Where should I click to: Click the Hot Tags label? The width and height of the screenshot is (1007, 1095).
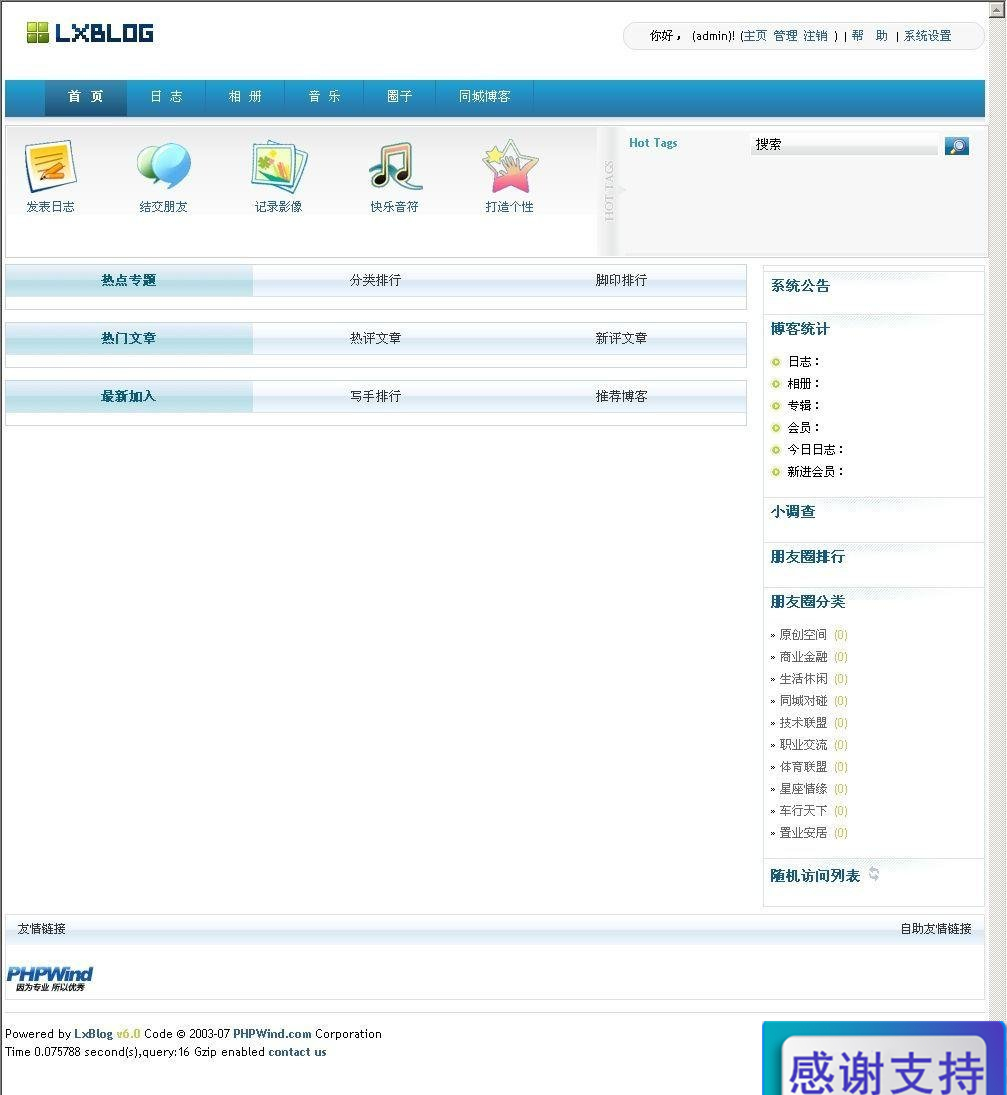coord(653,142)
